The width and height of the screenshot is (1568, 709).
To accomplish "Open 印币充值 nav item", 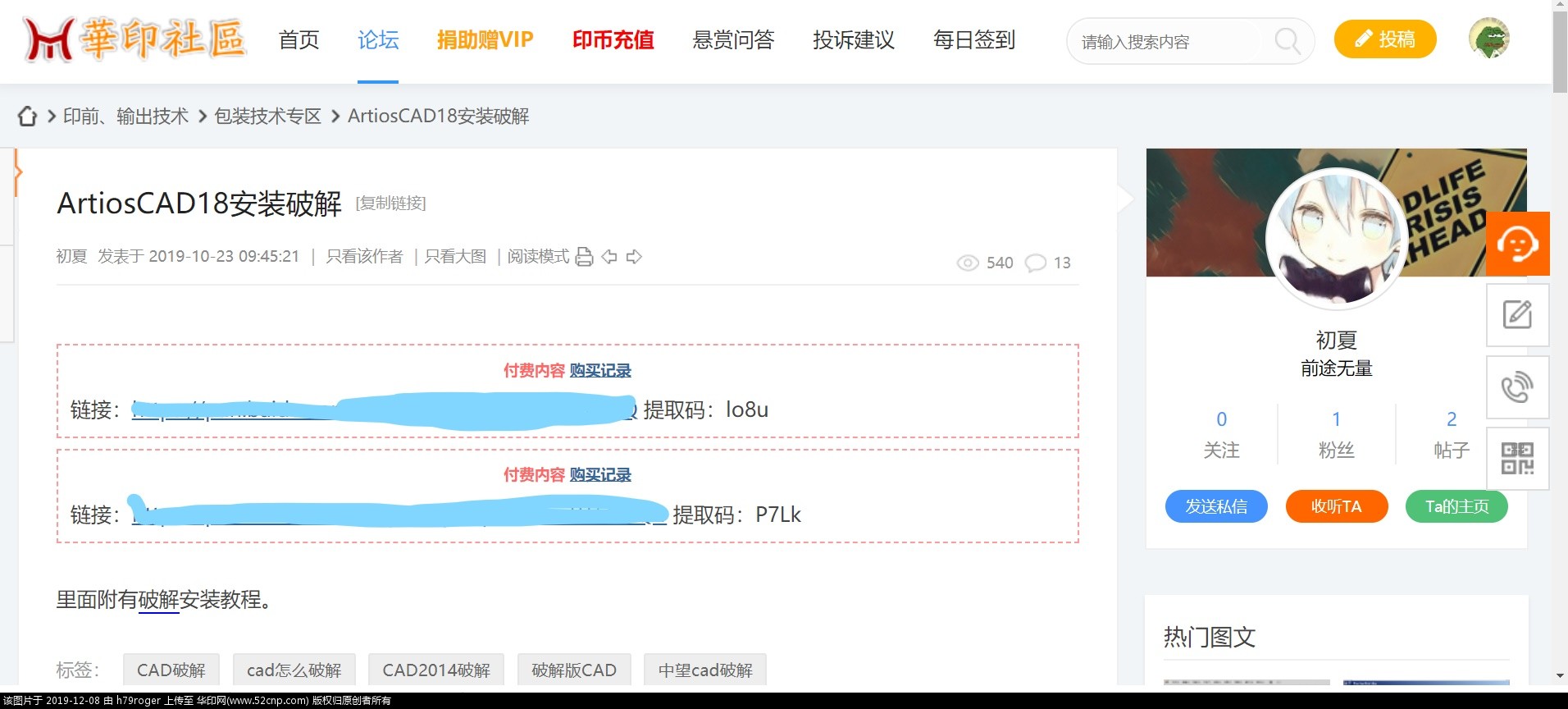I will (x=613, y=39).
